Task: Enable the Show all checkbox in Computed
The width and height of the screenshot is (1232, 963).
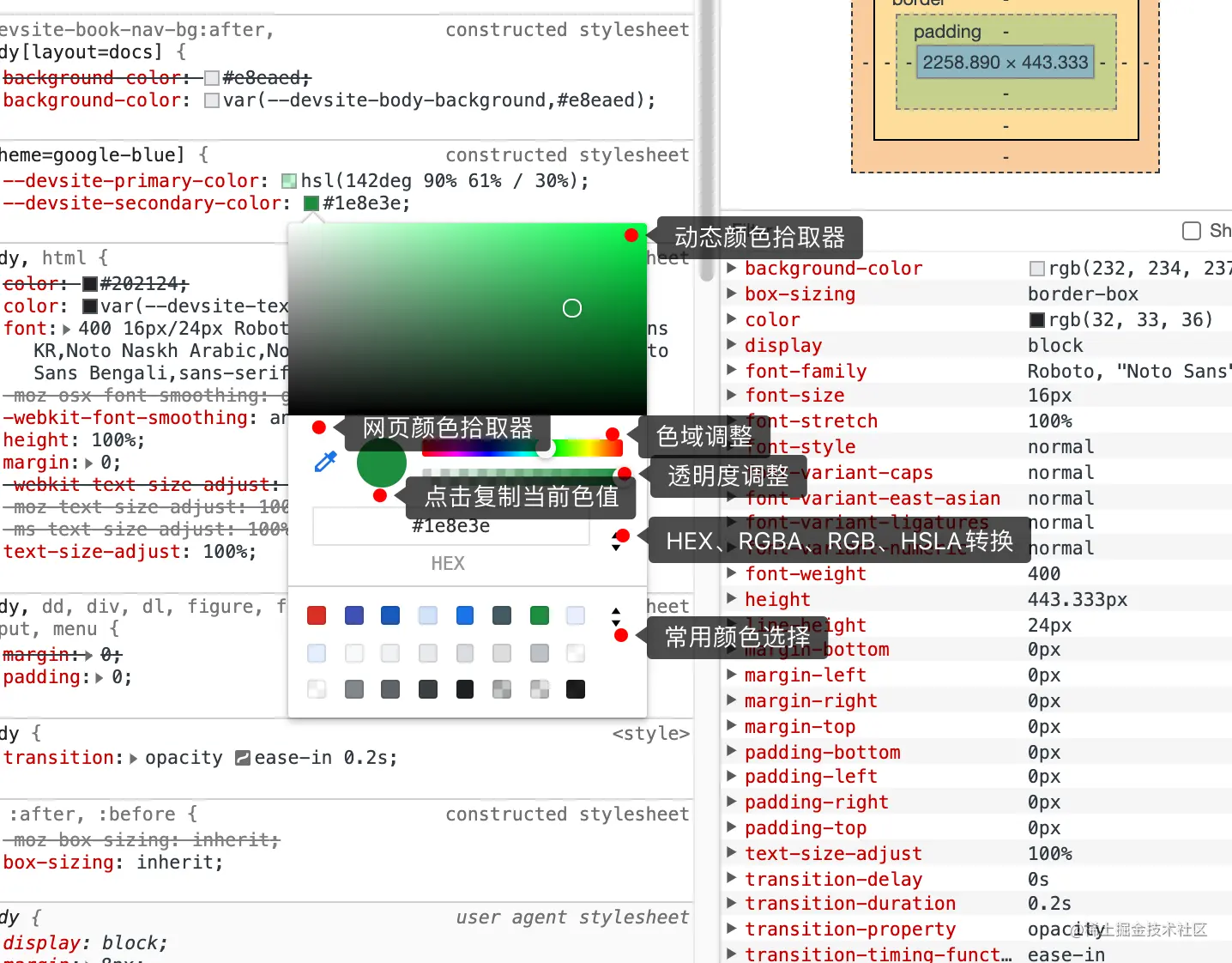Action: [1192, 231]
